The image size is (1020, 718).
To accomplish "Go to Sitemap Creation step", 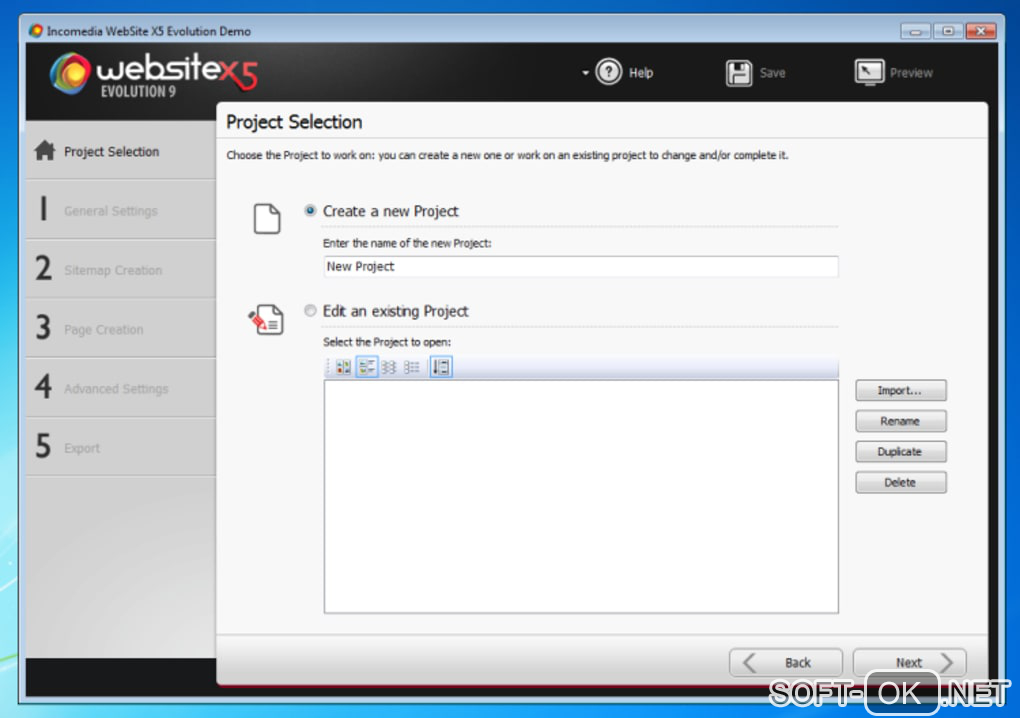I will (121, 269).
